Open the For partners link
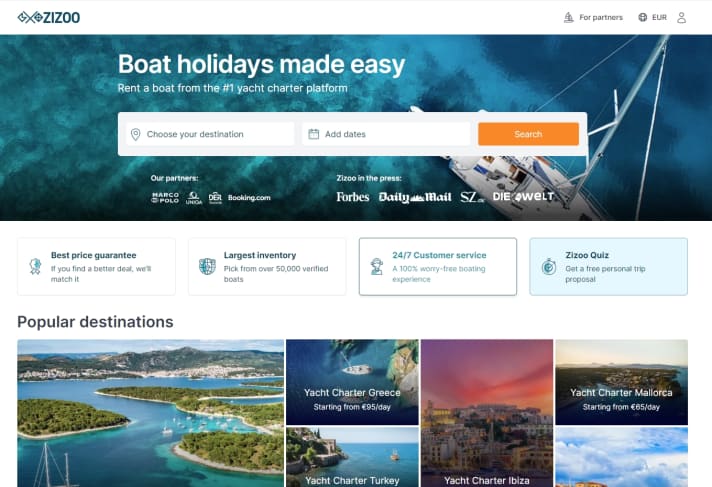This screenshot has width=712, height=487. [600, 17]
